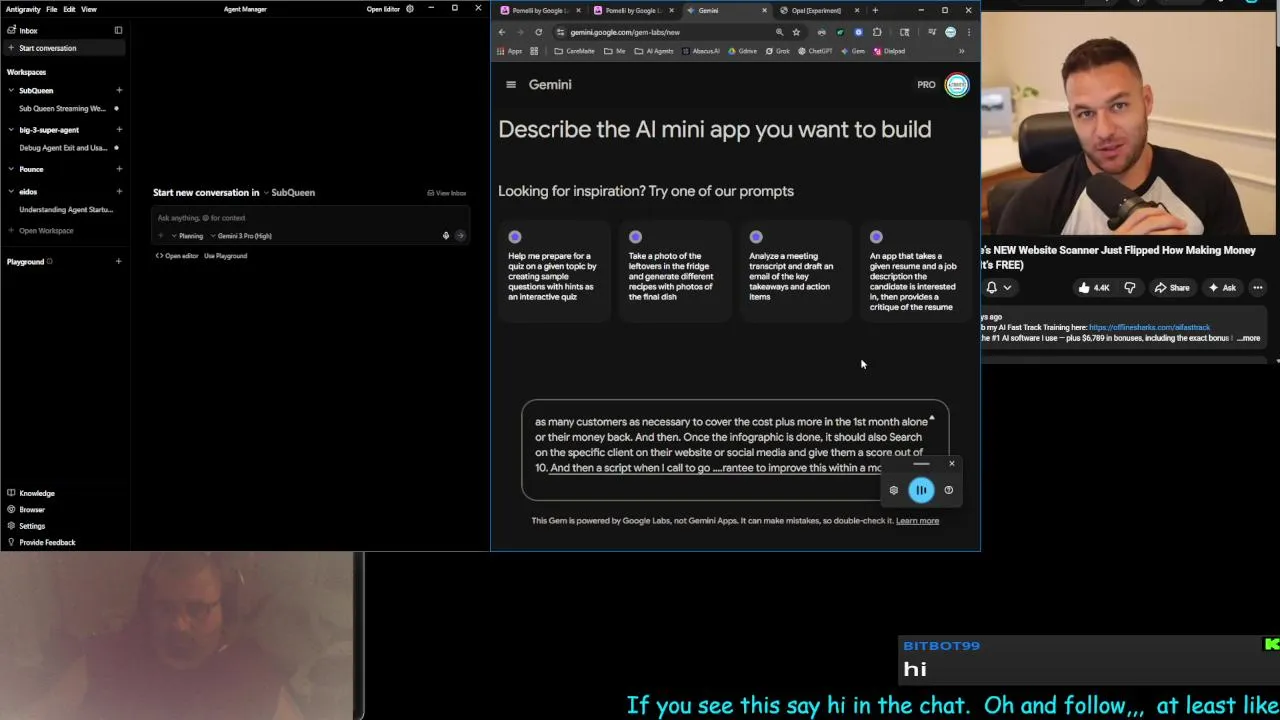Select the quiz preparation prompt card
This screenshot has height=720, width=1280.
554,271
